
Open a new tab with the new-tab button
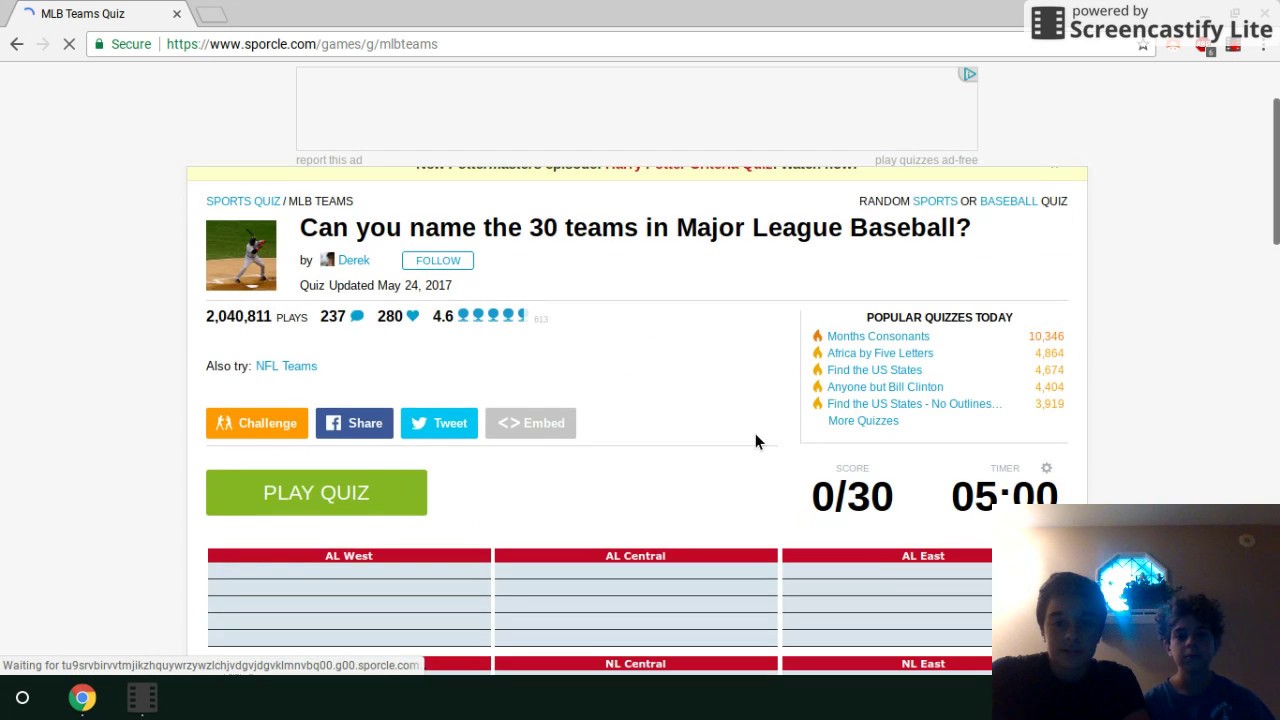click(x=211, y=14)
